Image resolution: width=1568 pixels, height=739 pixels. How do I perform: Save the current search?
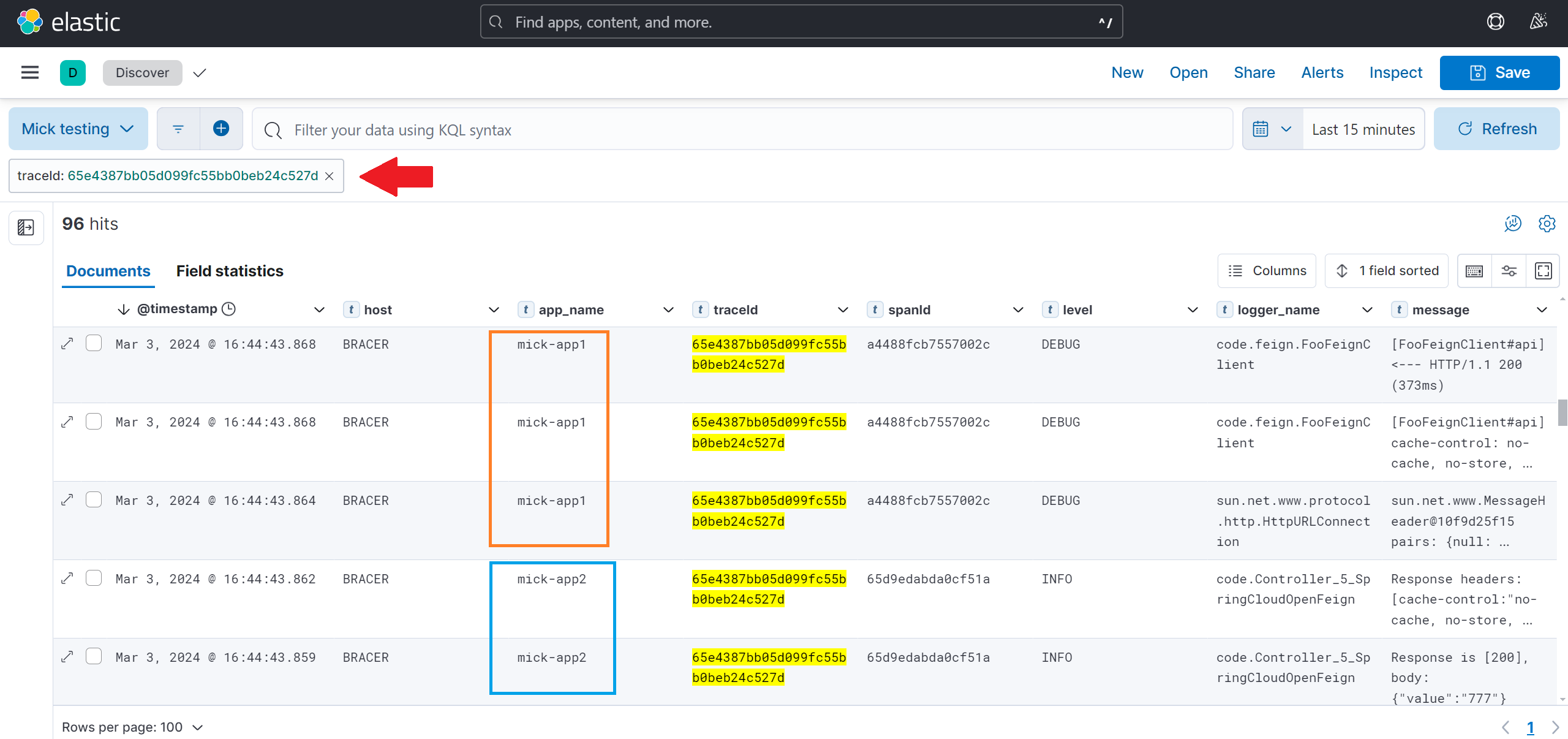pos(1499,73)
